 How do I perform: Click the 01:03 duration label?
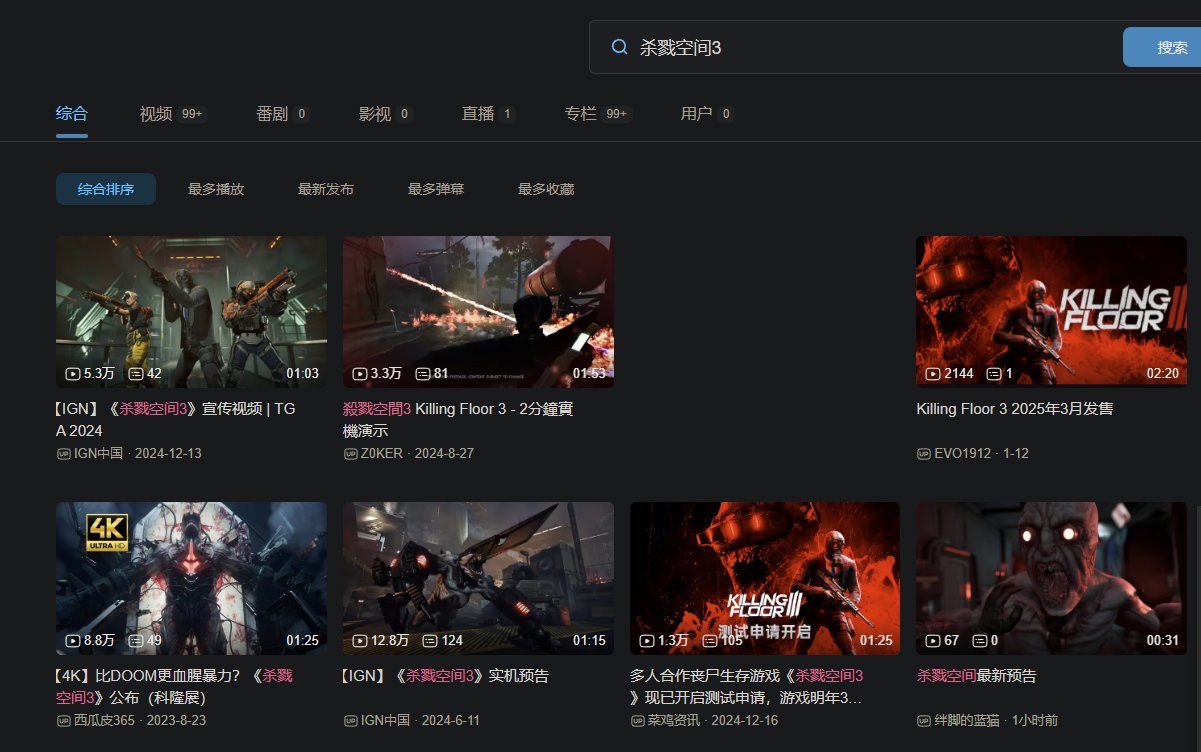point(302,374)
